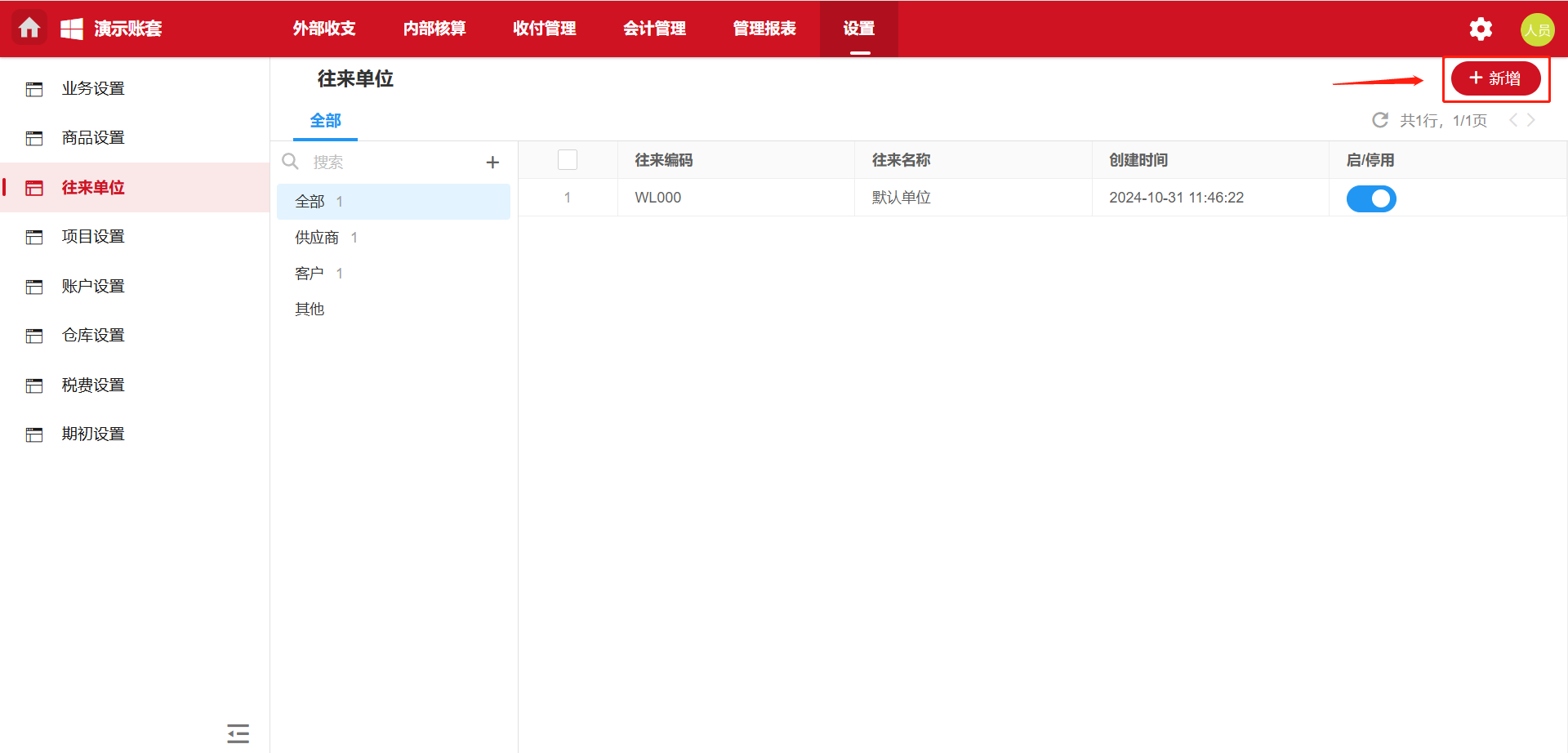Click the 搜索 input field
This screenshot has width=1568, height=753.
(392, 163)
